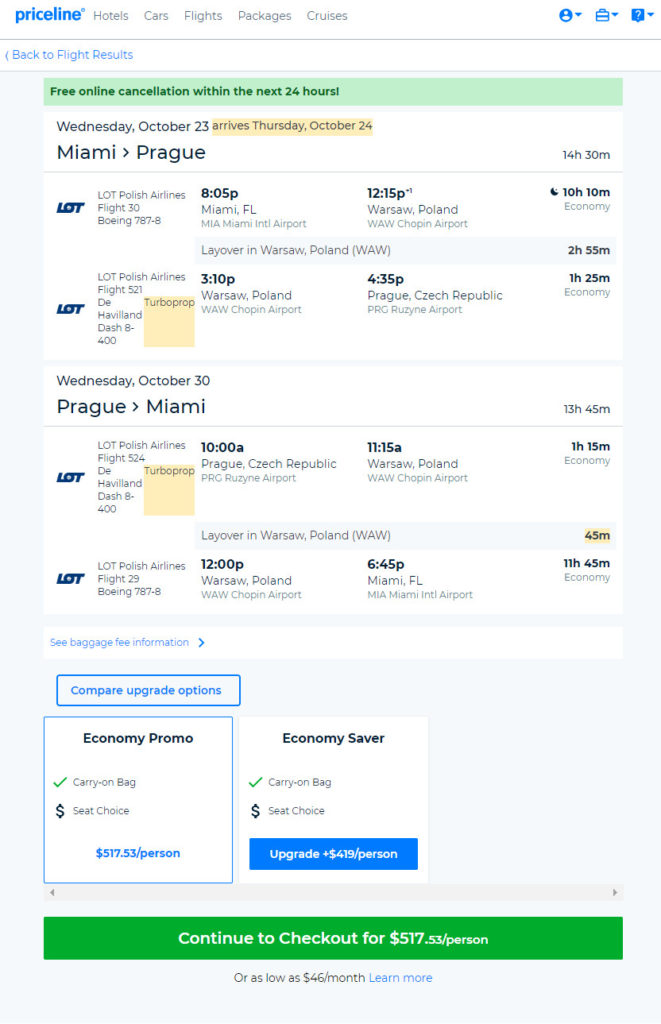Go to the Hotels menu

click(110, 16)
